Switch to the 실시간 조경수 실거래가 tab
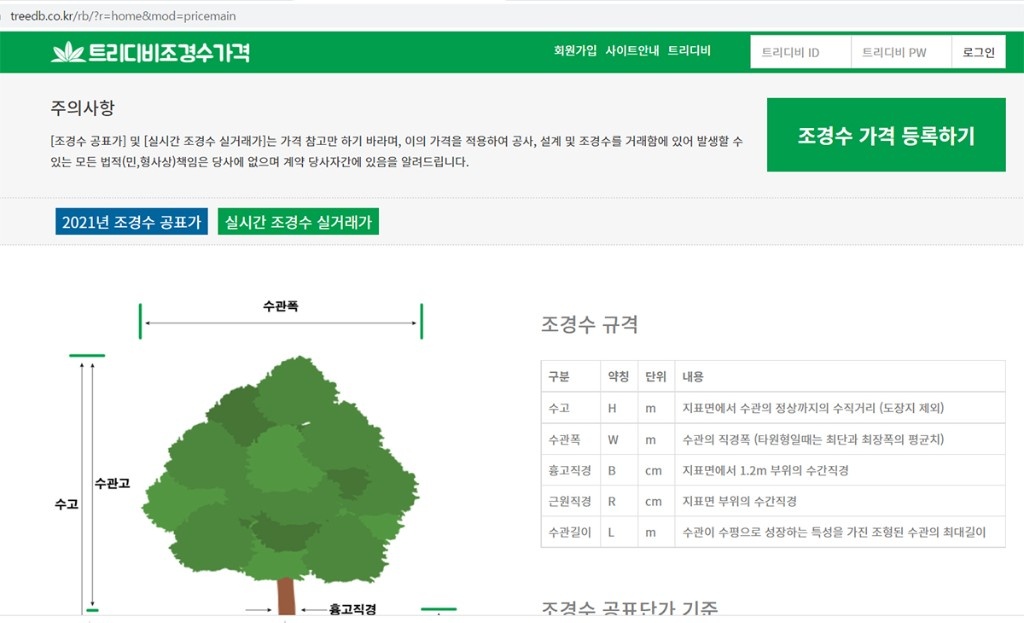This screenshot has width=1024, height=623. click(298, 222)
